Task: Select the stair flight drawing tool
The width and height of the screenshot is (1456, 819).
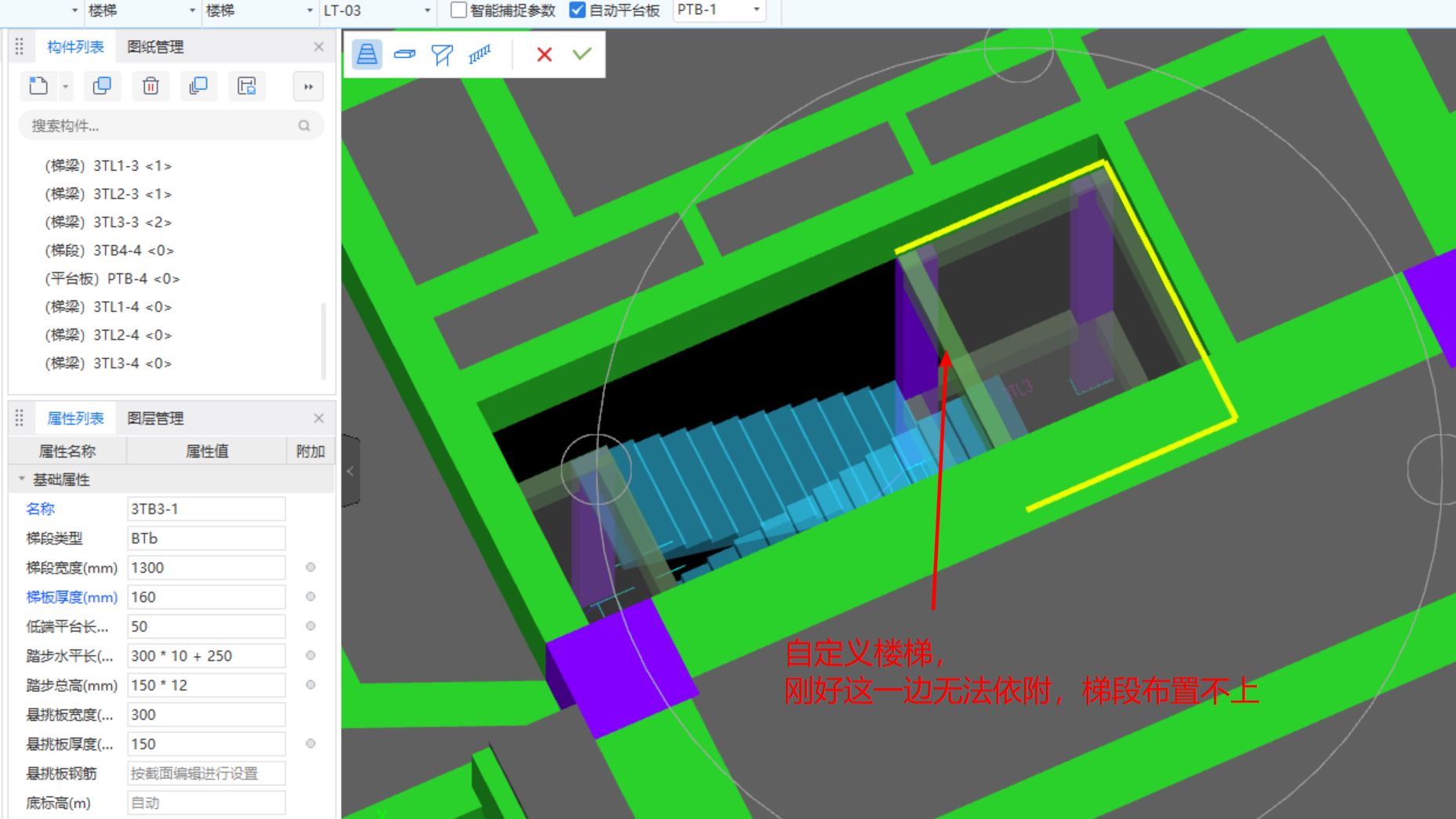Action: (367, 54)
